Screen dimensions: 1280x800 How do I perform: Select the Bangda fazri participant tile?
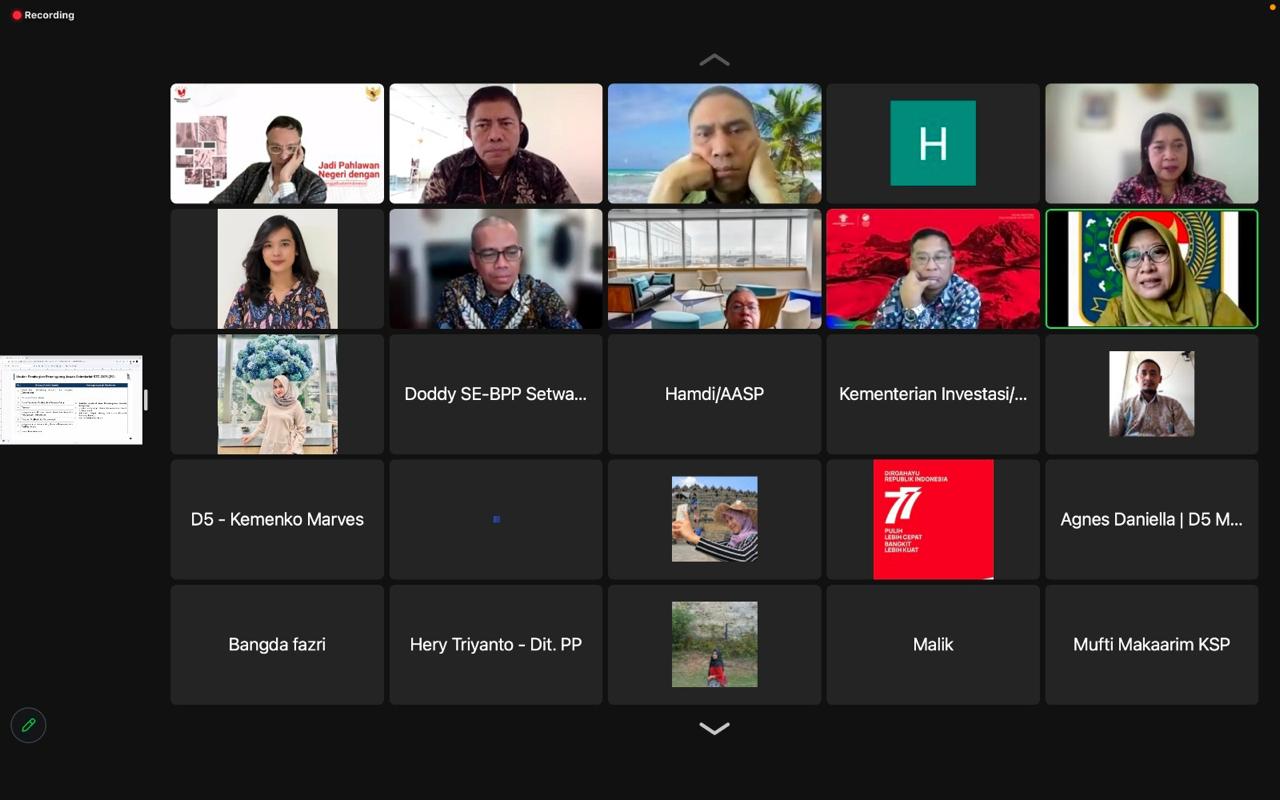click(277, 645)
